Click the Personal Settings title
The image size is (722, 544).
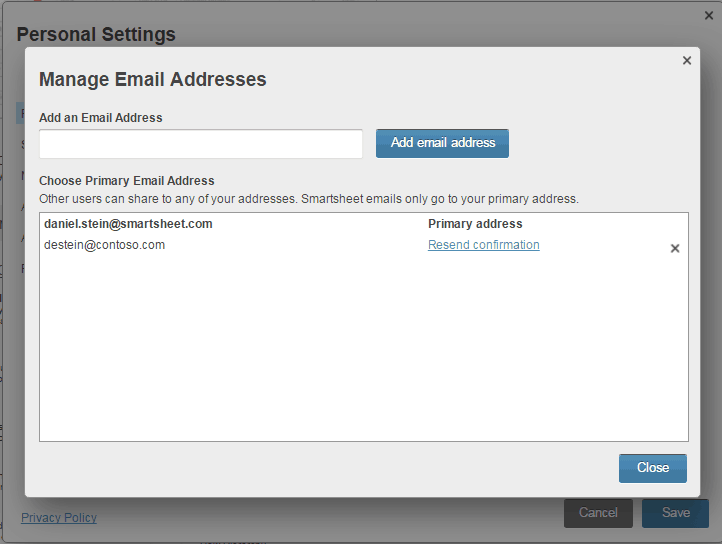(96, 34)
